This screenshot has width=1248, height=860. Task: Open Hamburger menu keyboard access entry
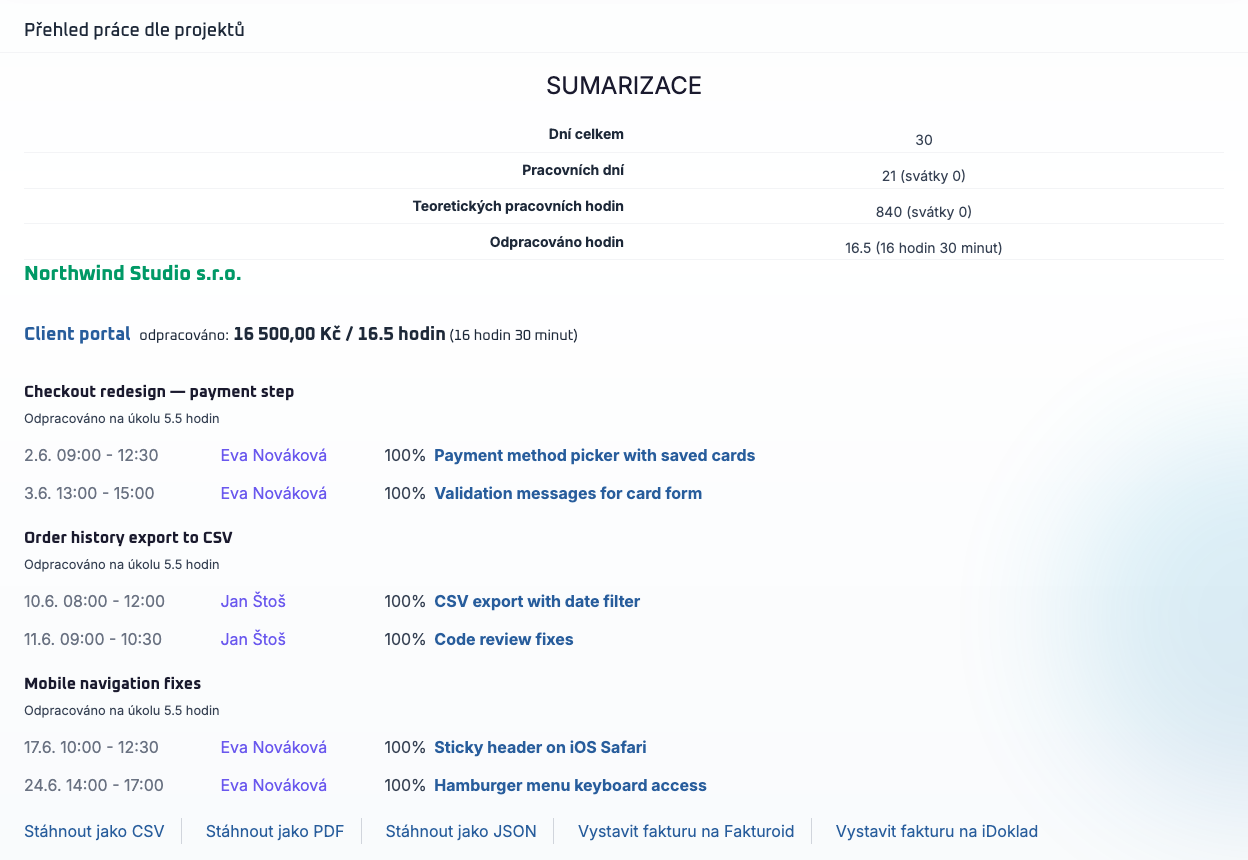[570, 786]
